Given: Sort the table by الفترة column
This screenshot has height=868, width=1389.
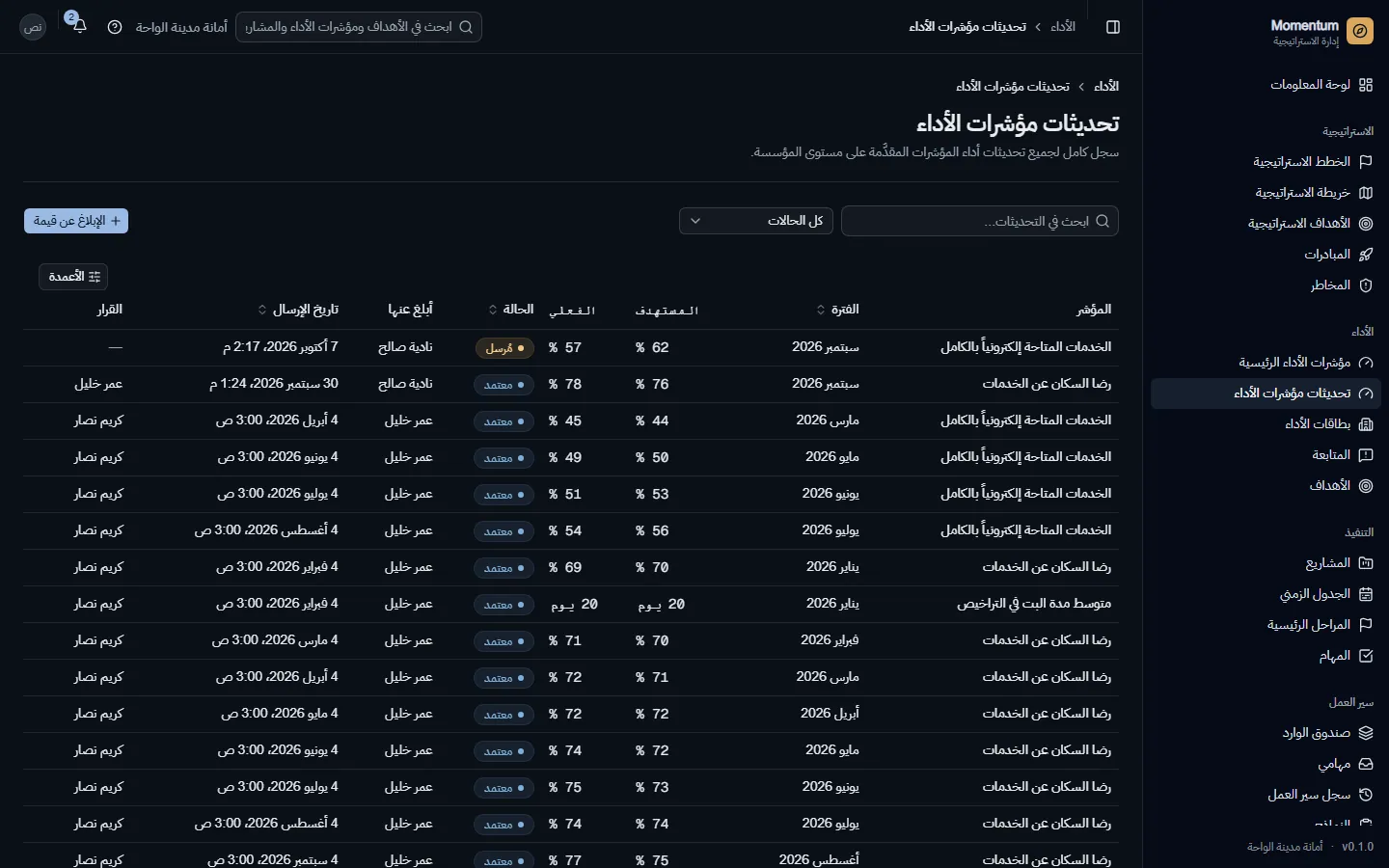Looking at the screenshot, I should click(837, 310).
